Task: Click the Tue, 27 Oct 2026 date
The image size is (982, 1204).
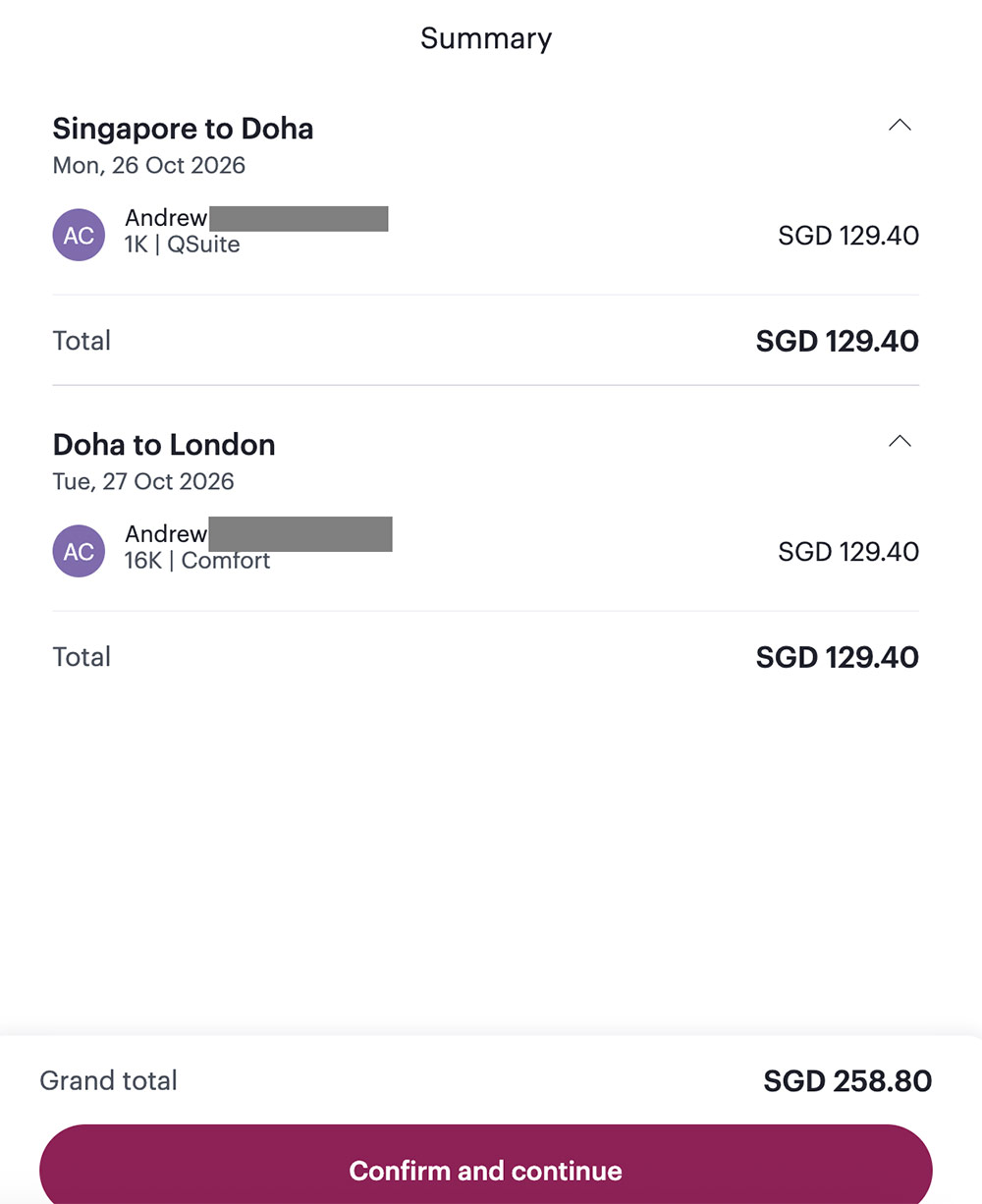Action: point(143,481)
